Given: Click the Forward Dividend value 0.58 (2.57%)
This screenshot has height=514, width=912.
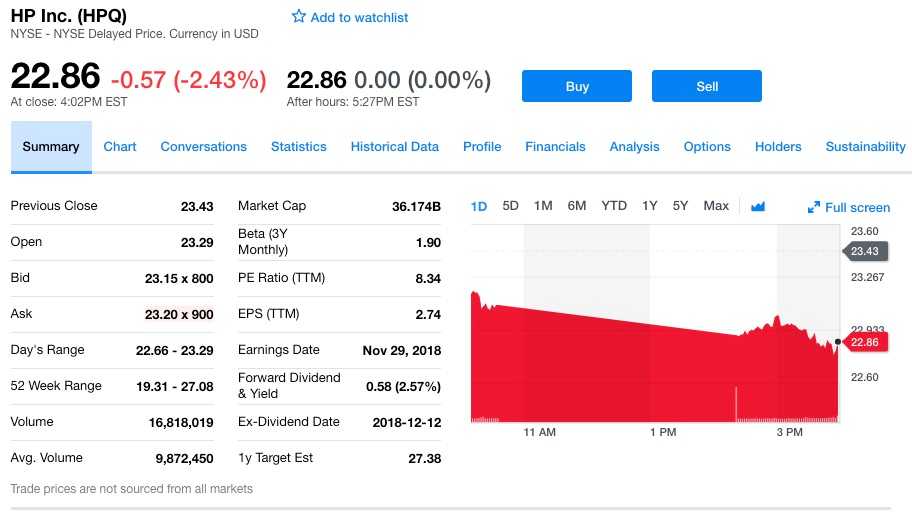Looking at the screenshot, I should pyautogui.click(x=403, y=387).
